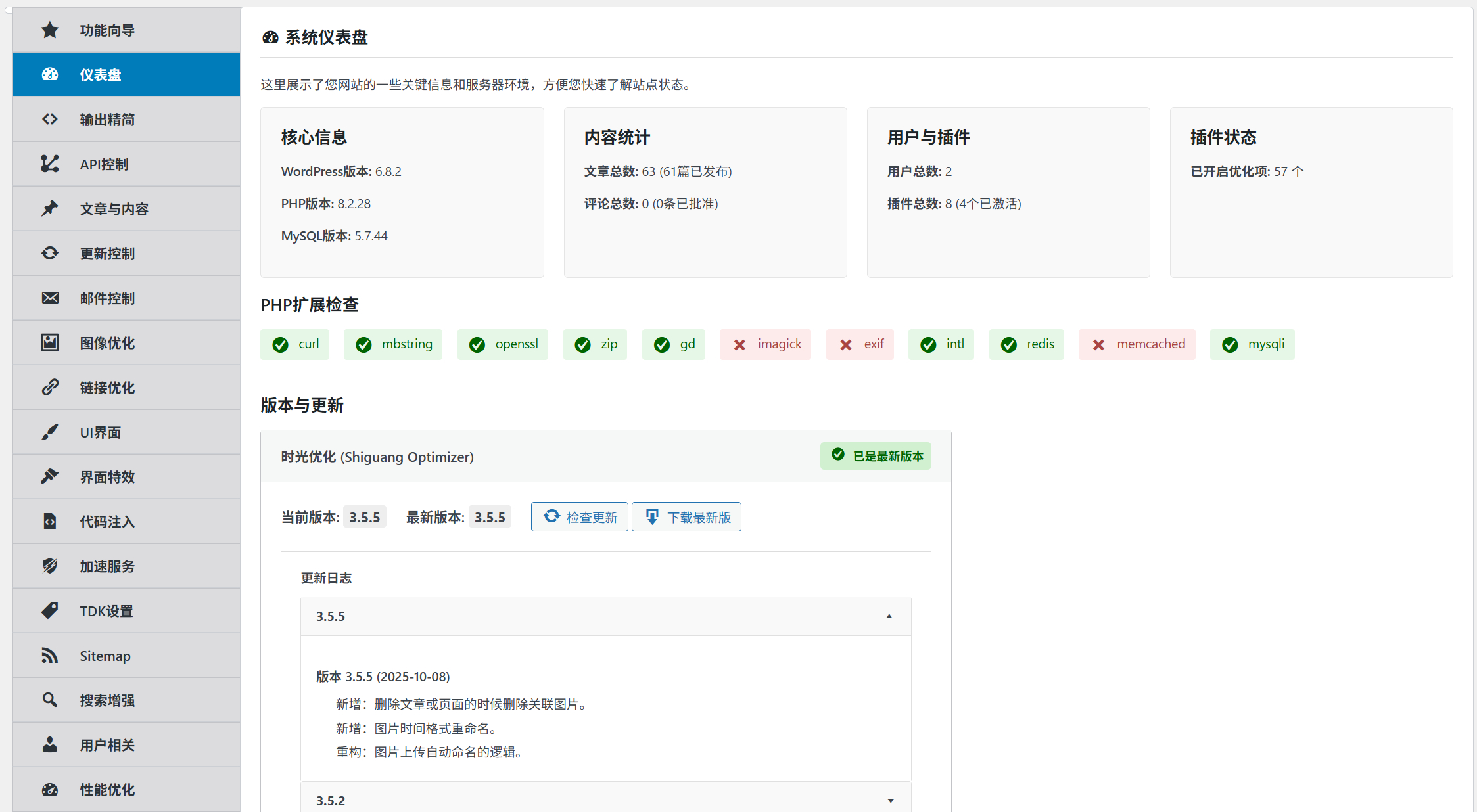This screenshot has width=1477, height=812.
Task: Click the redis extension badge
Action: [1027, 344]
